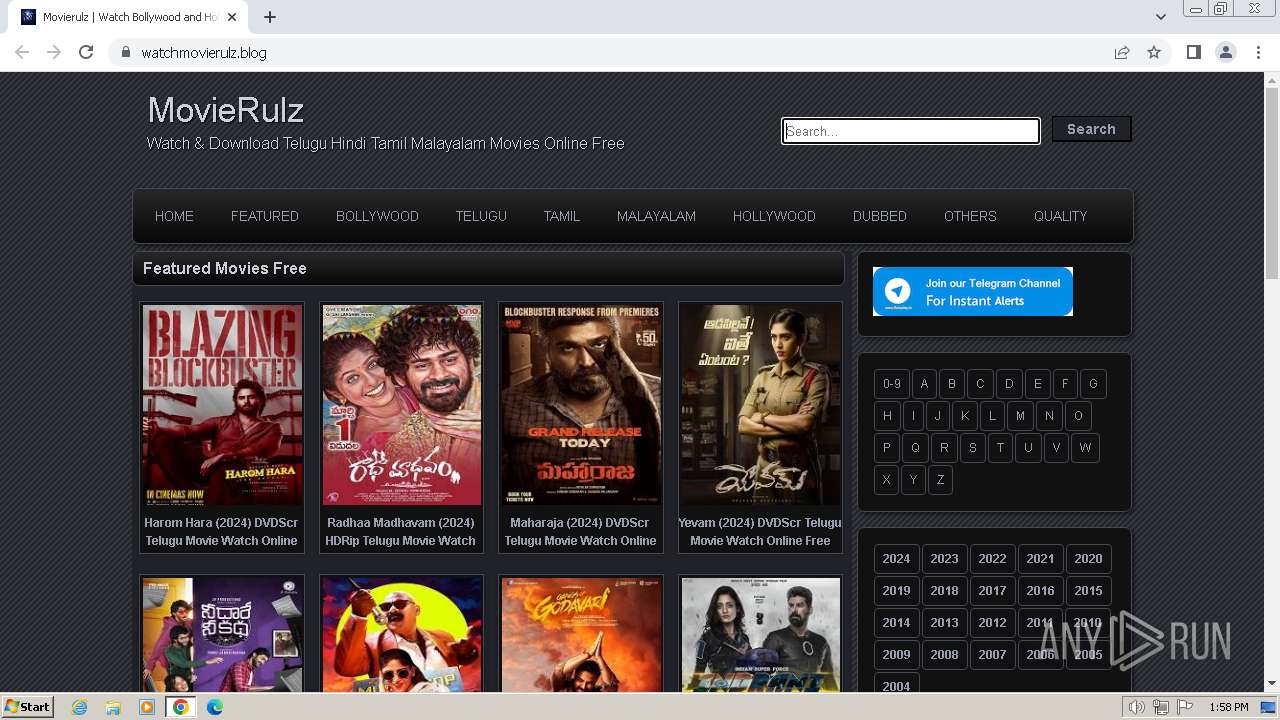This screenshot has width=1280, height=720.
Task: Click Harom Hara (2024) DVDScr title link
Action: pos(221,532)
